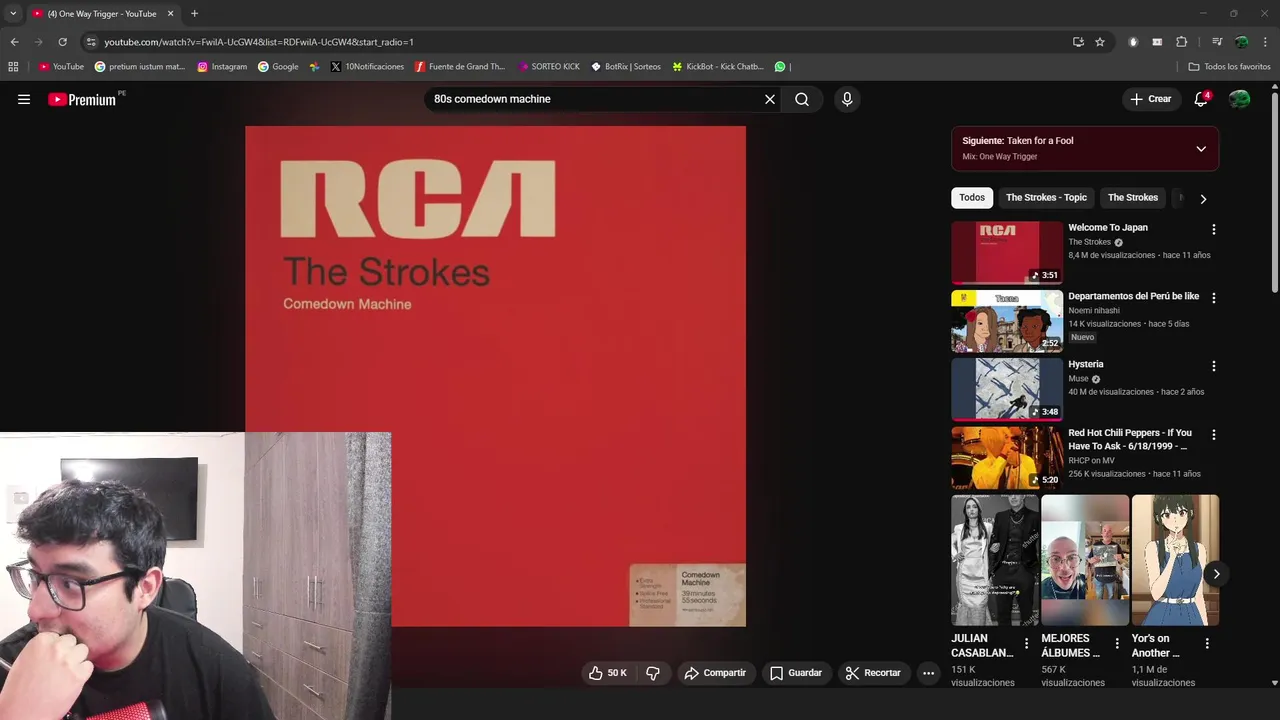Go to The Strokes channel under Welcome To Japan

[1089, 242]
